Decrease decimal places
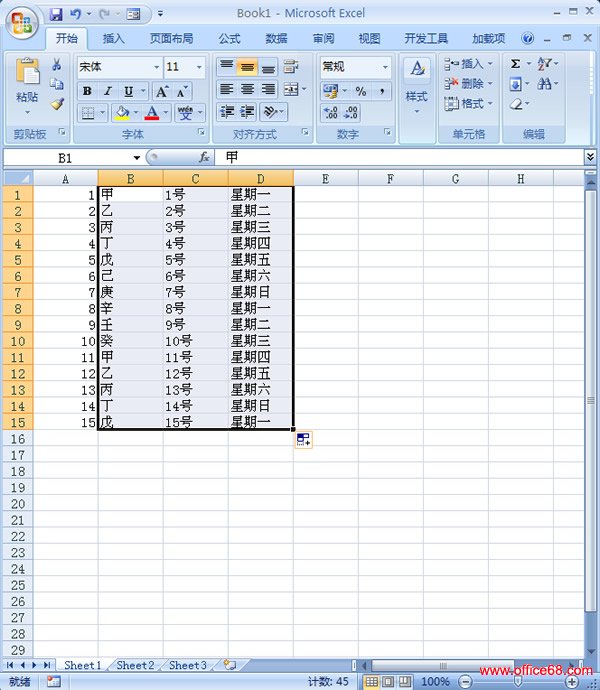Viewport: 600px width, 690px height. pyautogui.click(x=351, y=113)
